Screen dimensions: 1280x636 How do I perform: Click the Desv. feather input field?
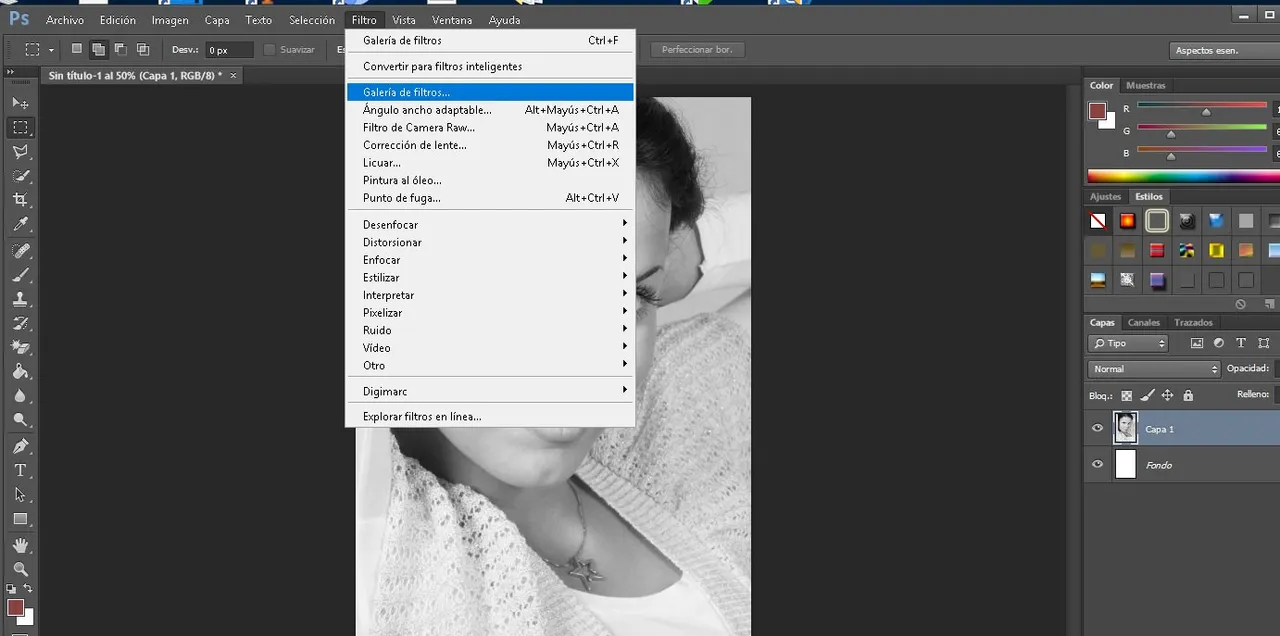coord(230,49)
